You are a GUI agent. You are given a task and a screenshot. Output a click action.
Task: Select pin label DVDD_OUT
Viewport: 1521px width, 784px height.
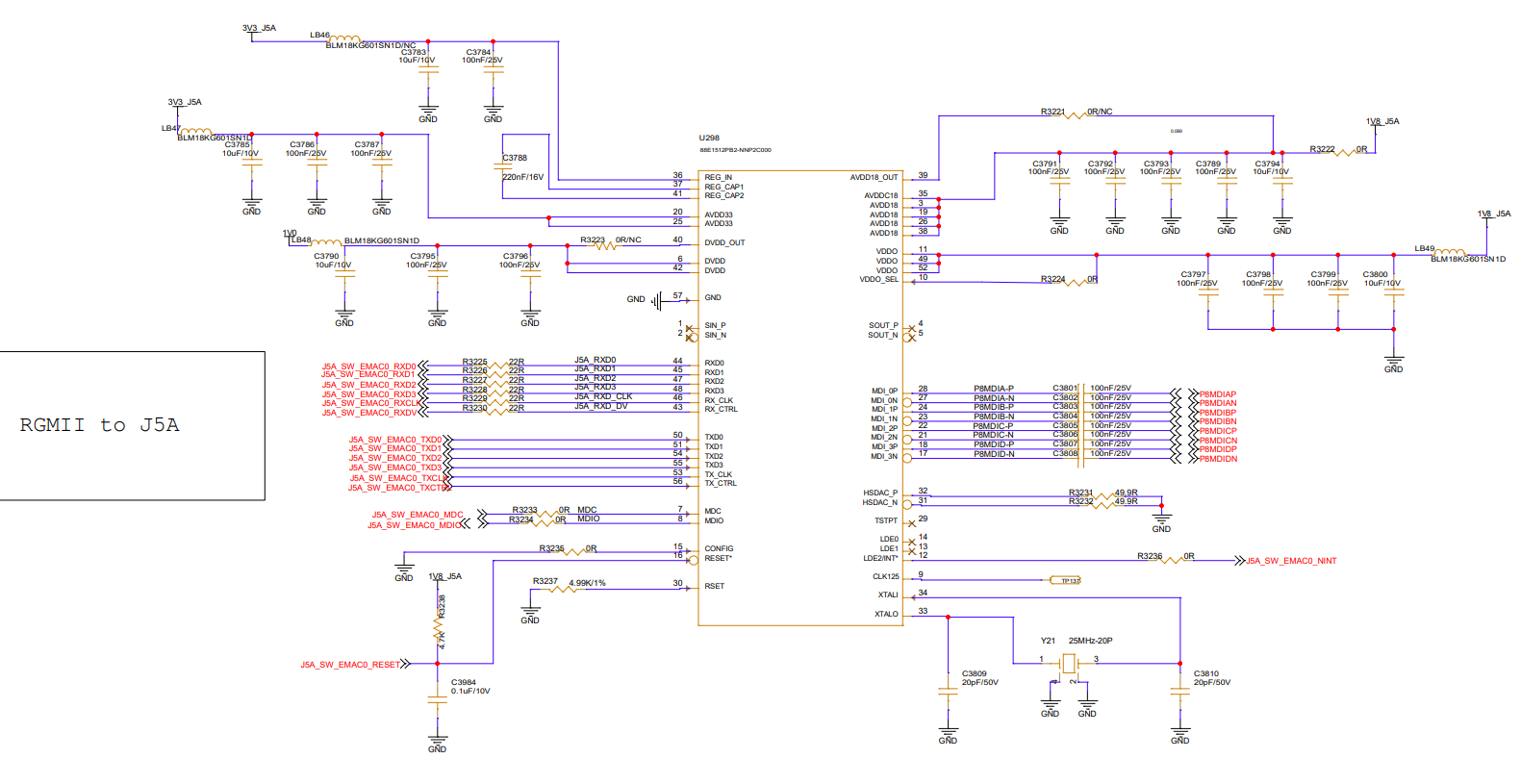[724, 242]
